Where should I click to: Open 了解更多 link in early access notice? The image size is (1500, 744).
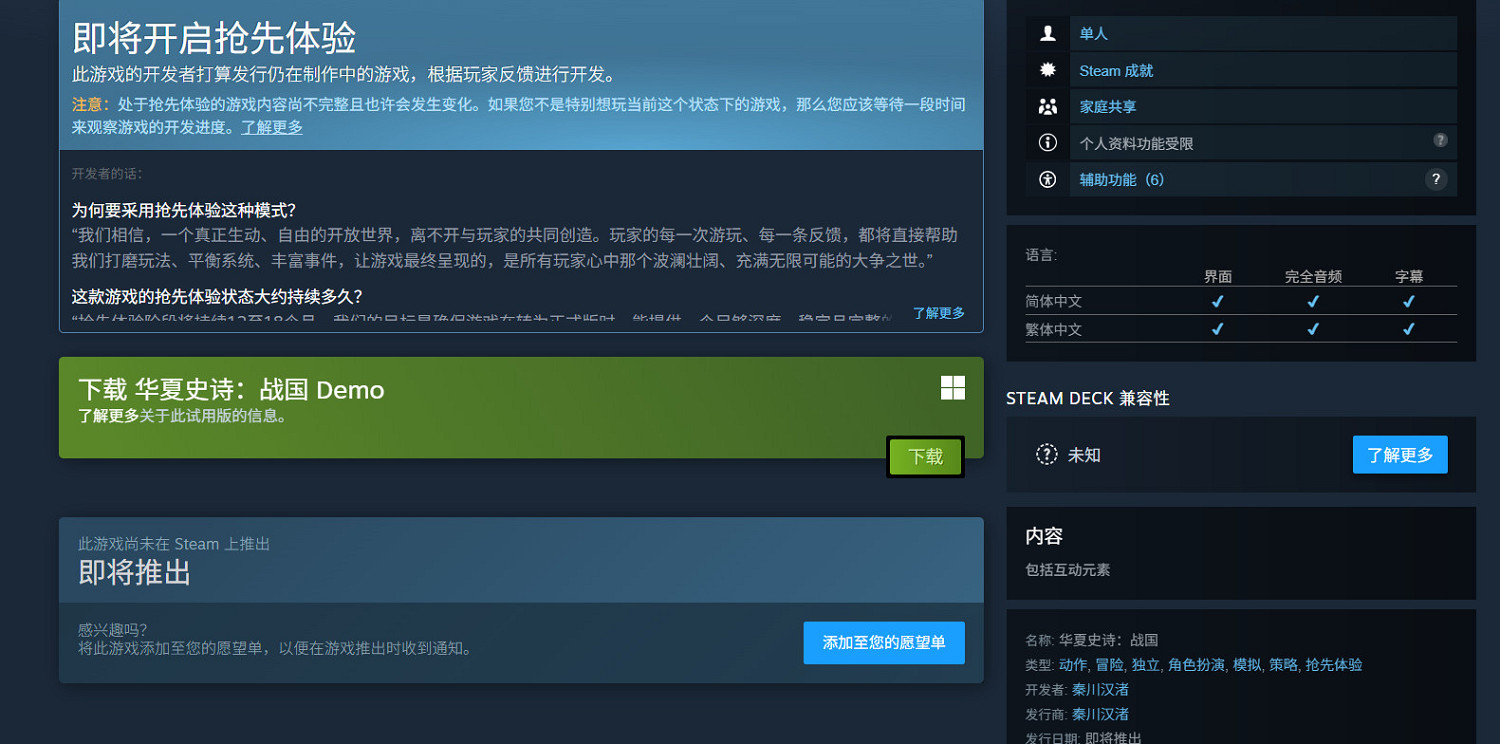272,128
